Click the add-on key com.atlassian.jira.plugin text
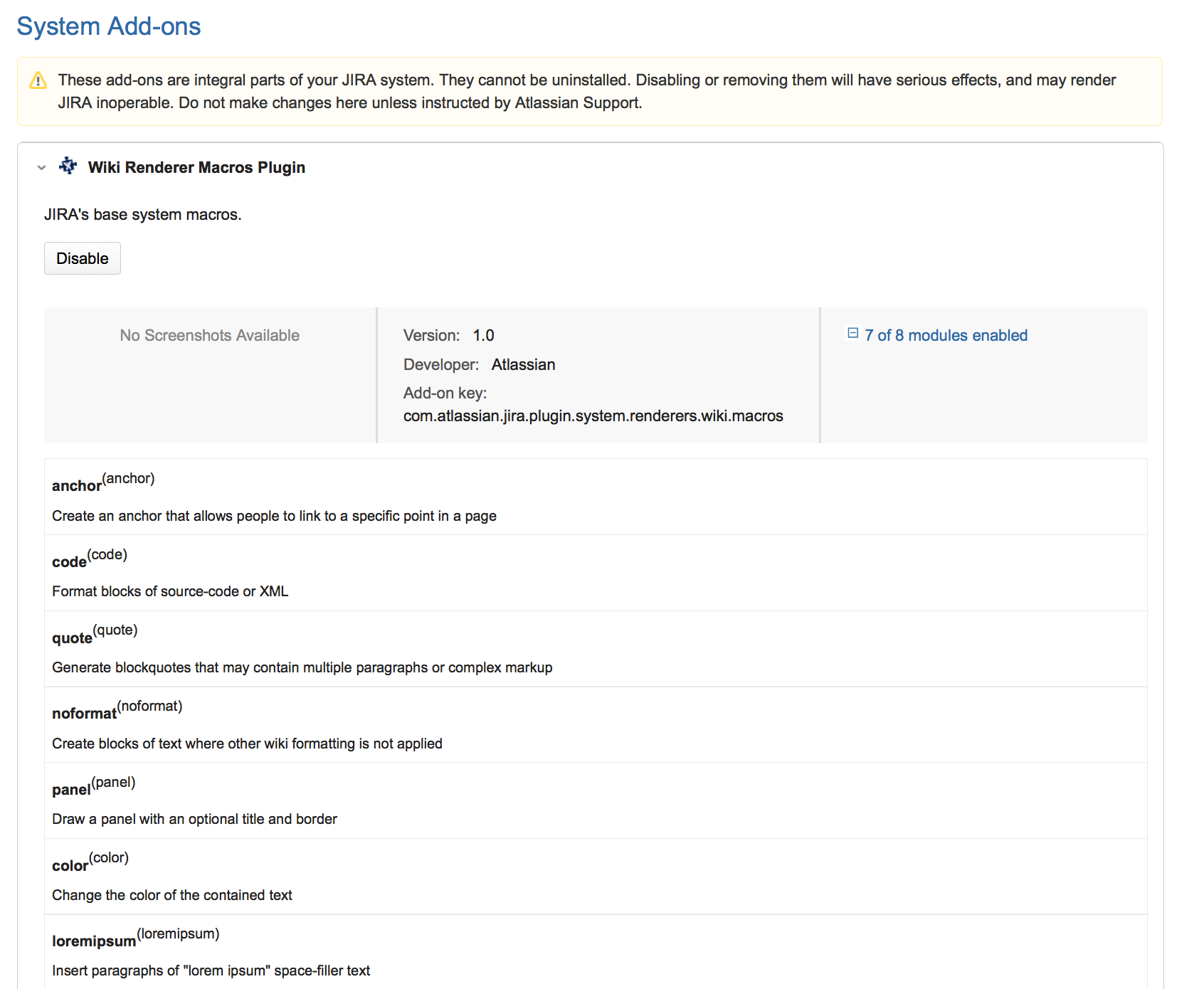 tap(593, 416)
